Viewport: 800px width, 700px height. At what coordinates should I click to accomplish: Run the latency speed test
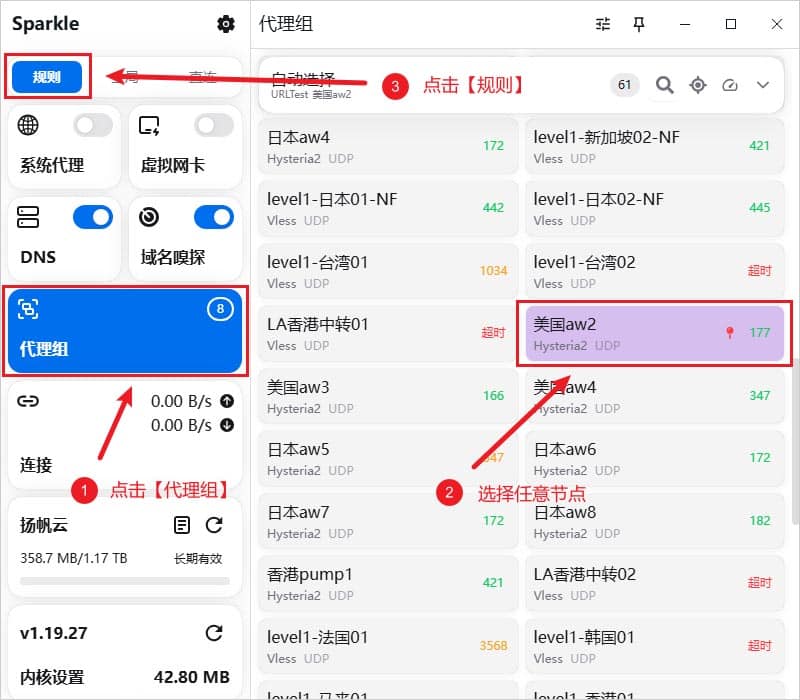(730, 85)
